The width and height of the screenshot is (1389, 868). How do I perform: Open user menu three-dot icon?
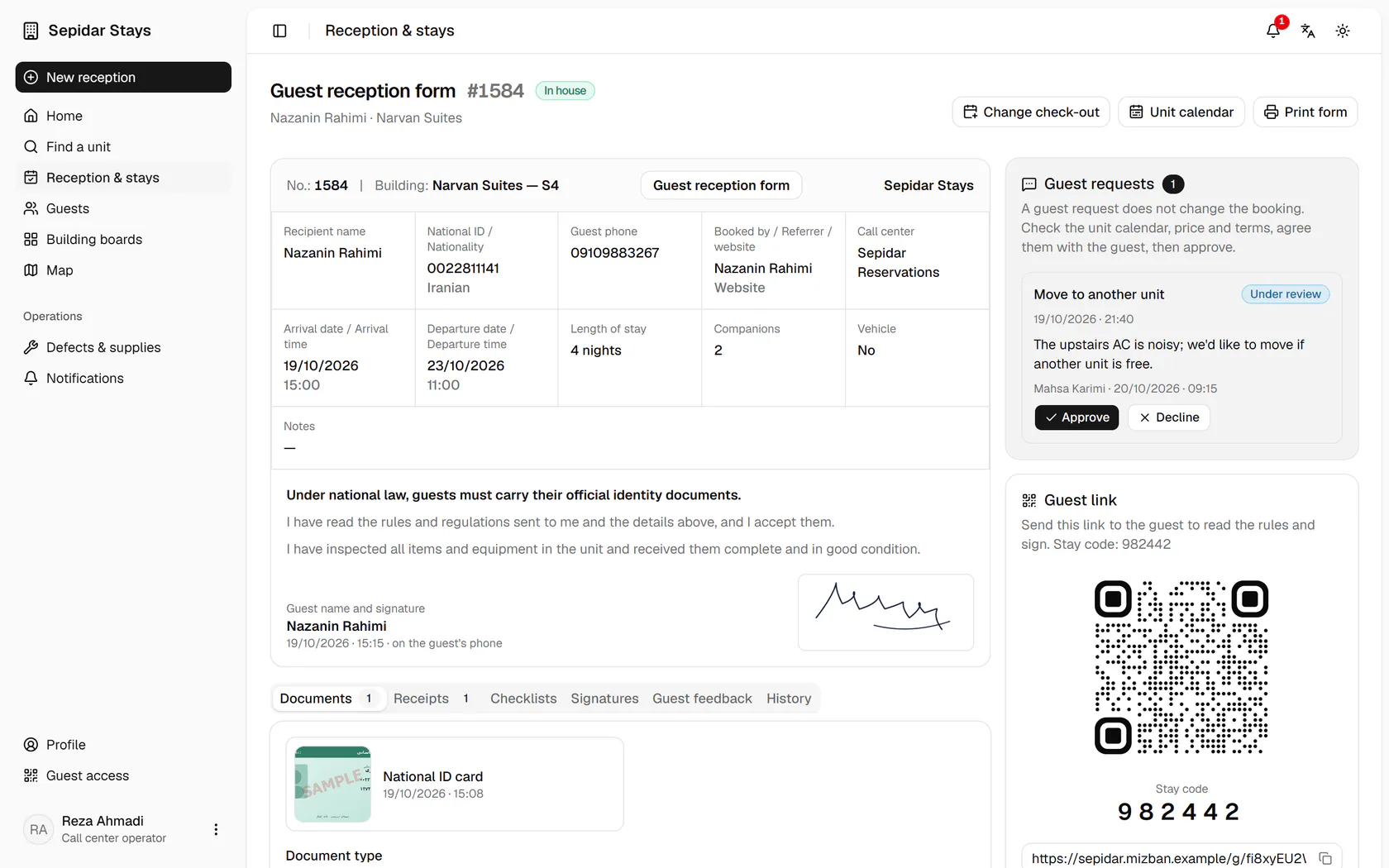tap(216, 829)
